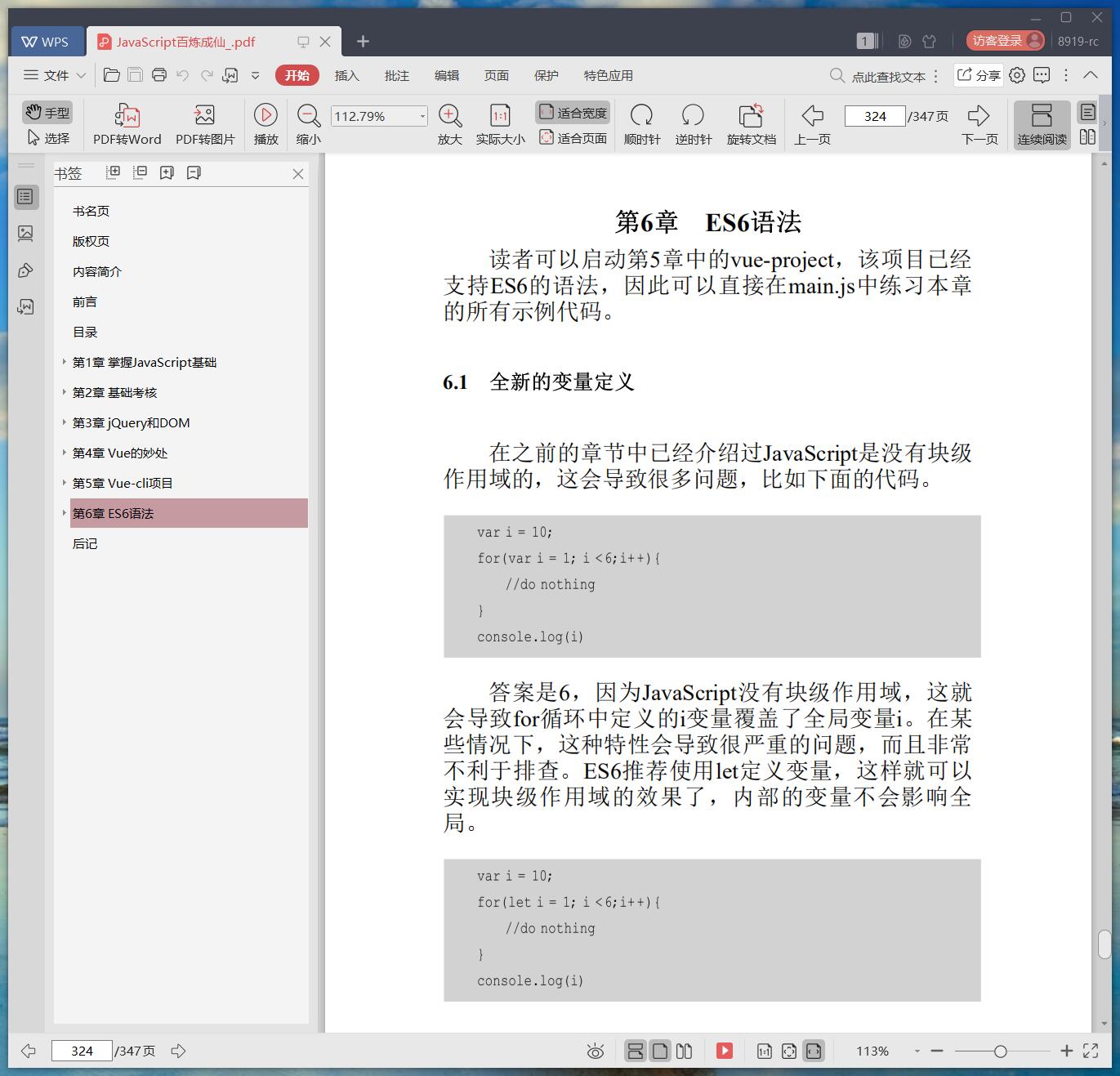Set view to 实际大小
The image size is (1120, 1076).
coord(500,124)
